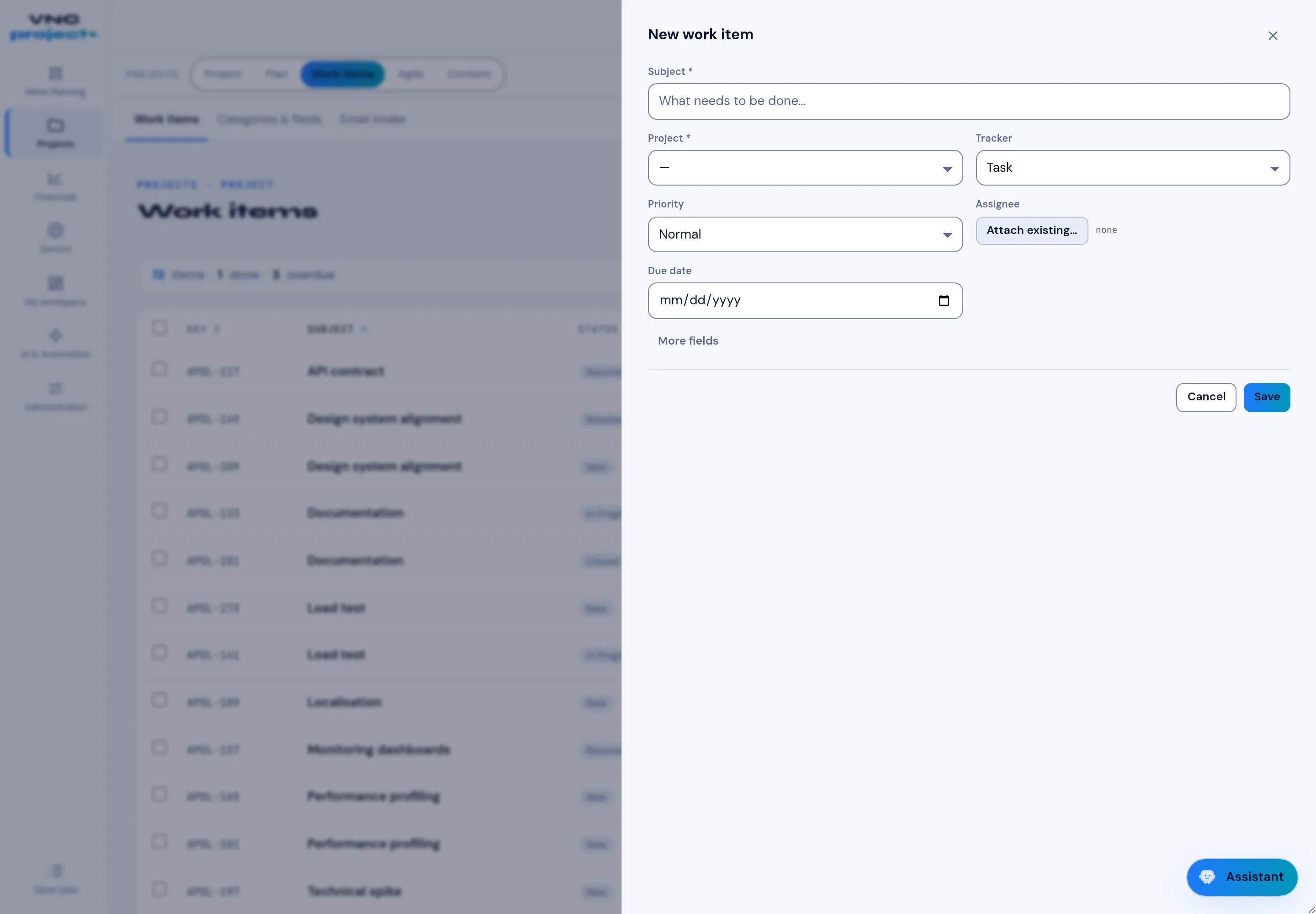
Task: Open the Tracker dropdown showing Task
Action: click(1132, 168)
